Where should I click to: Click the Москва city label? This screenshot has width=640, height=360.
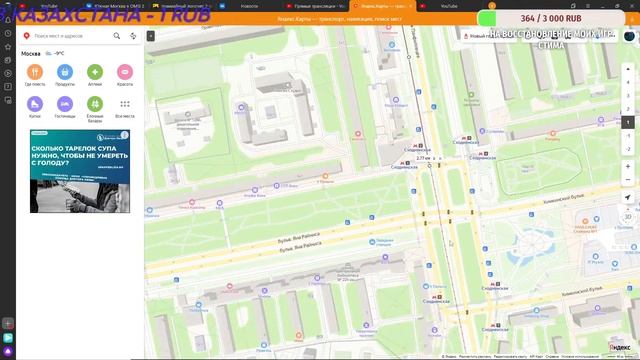pyautogui.click(x=31, y=53)
